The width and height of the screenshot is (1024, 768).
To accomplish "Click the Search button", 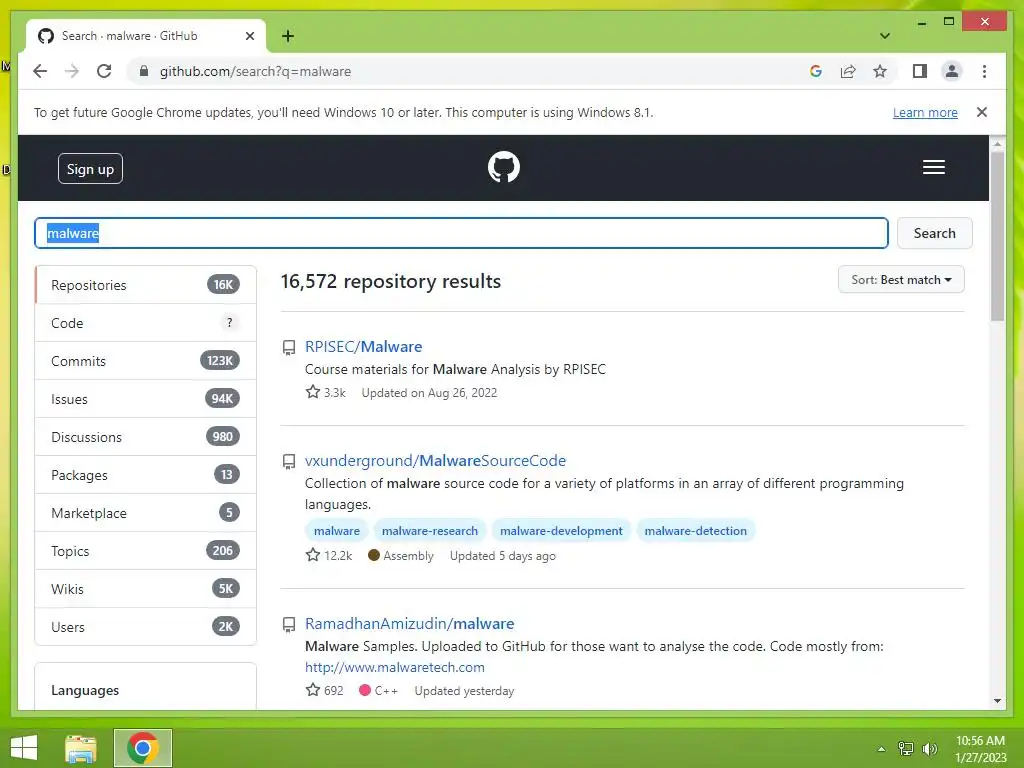I will coord(935,233).
